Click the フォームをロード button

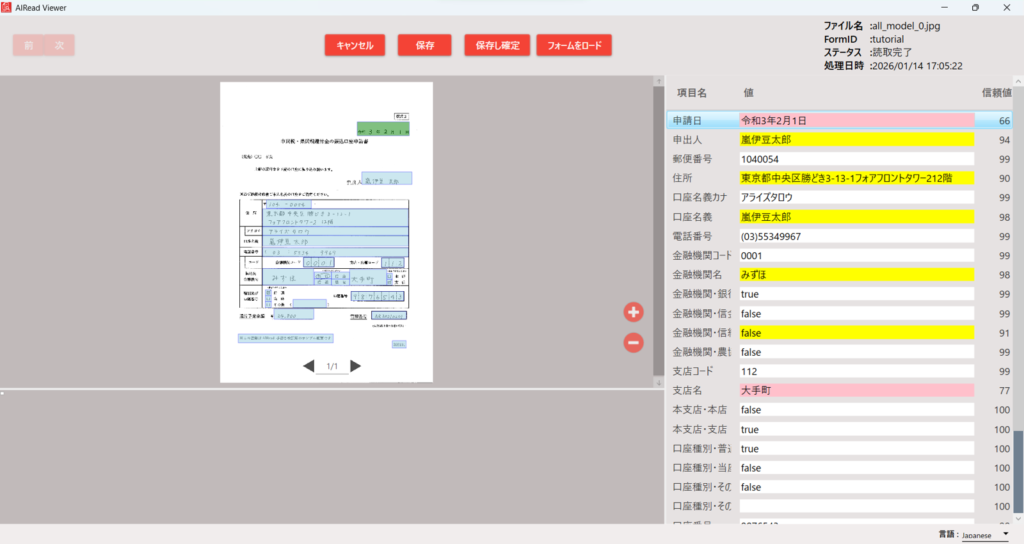[x=574, y=45]
